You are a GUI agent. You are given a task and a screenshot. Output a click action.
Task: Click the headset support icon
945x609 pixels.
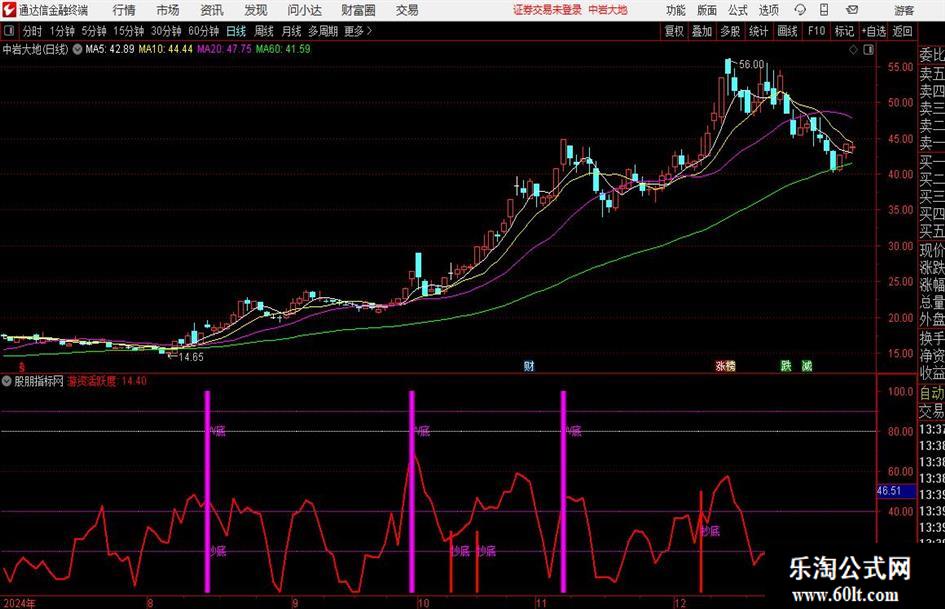(800, 10)
